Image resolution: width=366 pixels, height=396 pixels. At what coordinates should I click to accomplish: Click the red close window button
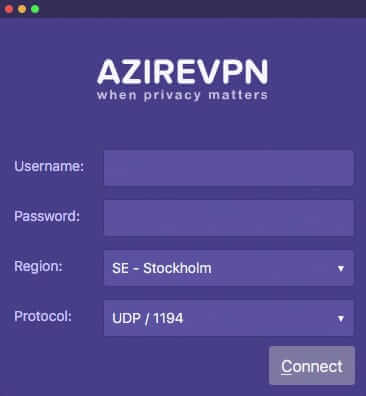9,9
